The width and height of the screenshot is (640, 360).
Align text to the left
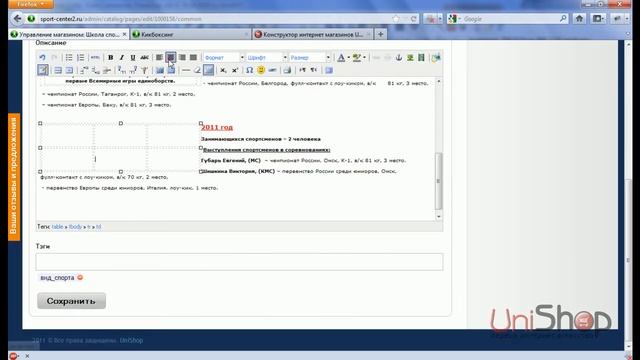(159, 58)
